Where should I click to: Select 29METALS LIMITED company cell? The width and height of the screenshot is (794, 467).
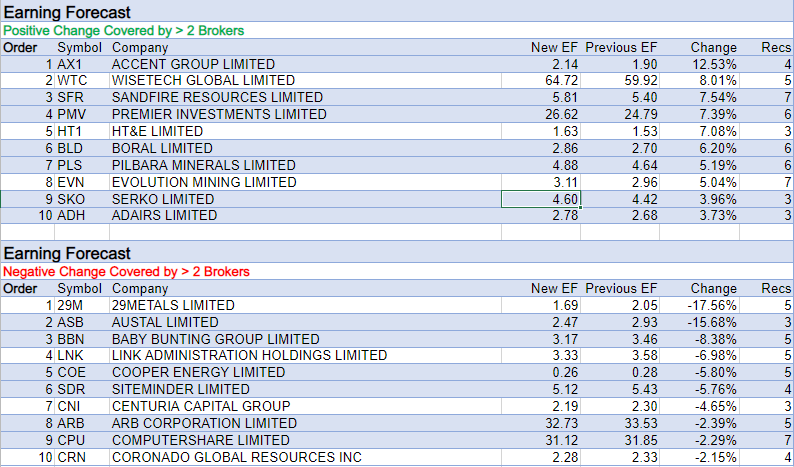173,305
